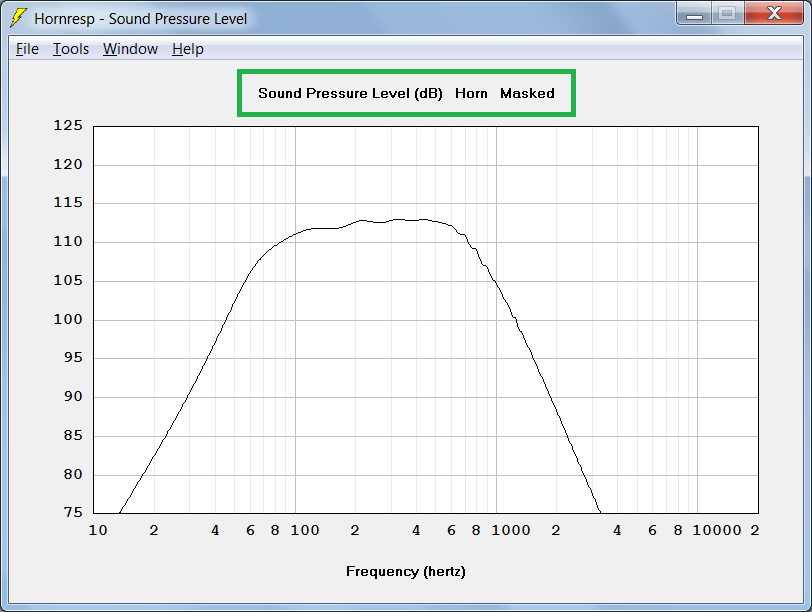Click the 90 dB y-axis label

[x=73, y=397]
